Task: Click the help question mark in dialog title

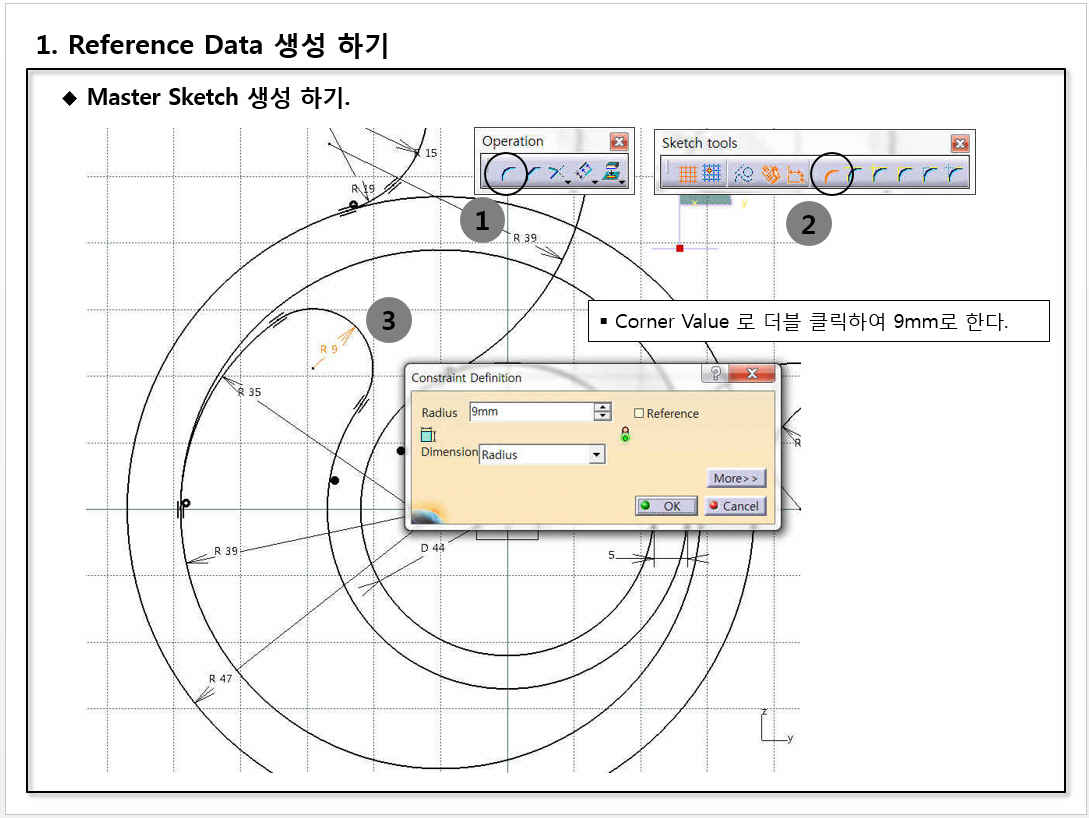Action: coord(716,374)
